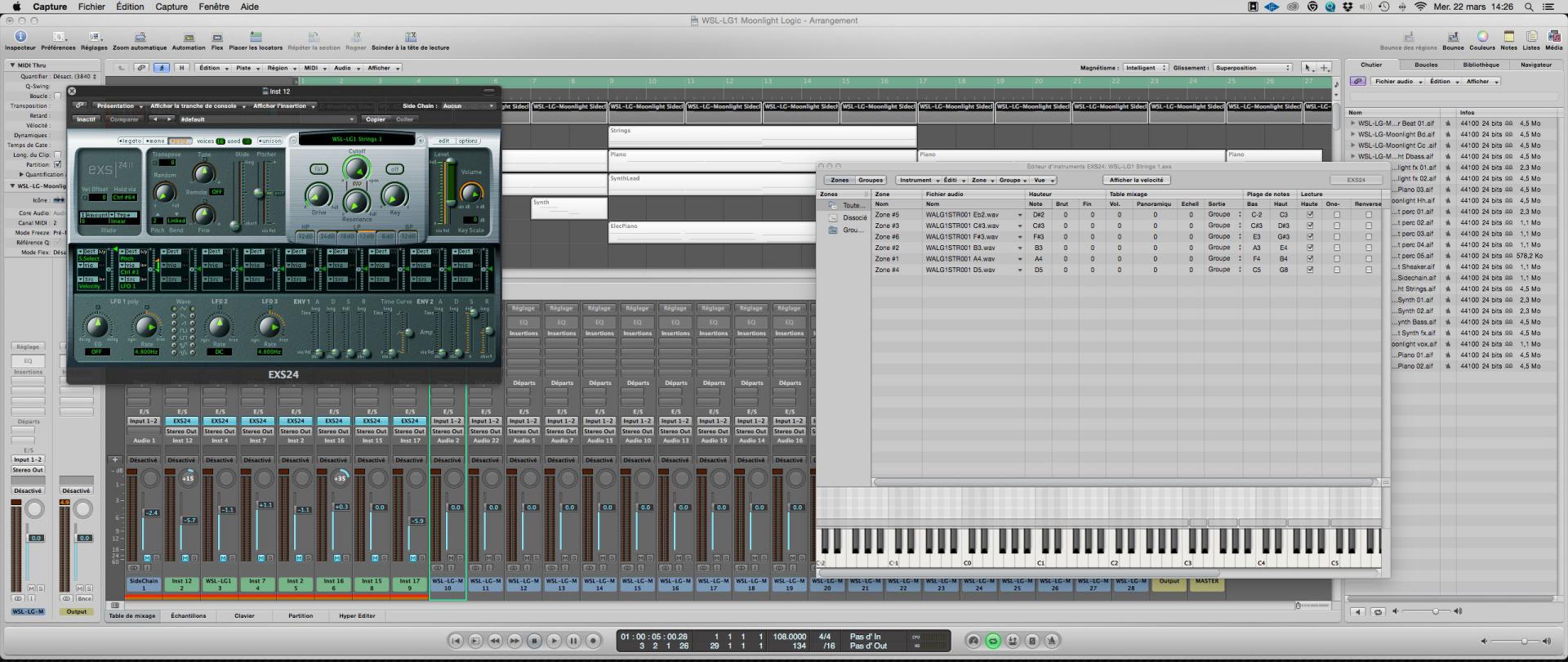Enable One-shot for Zone #3
The width and height of the screenshot is (1568, 662).
[x=1336, y=226]
